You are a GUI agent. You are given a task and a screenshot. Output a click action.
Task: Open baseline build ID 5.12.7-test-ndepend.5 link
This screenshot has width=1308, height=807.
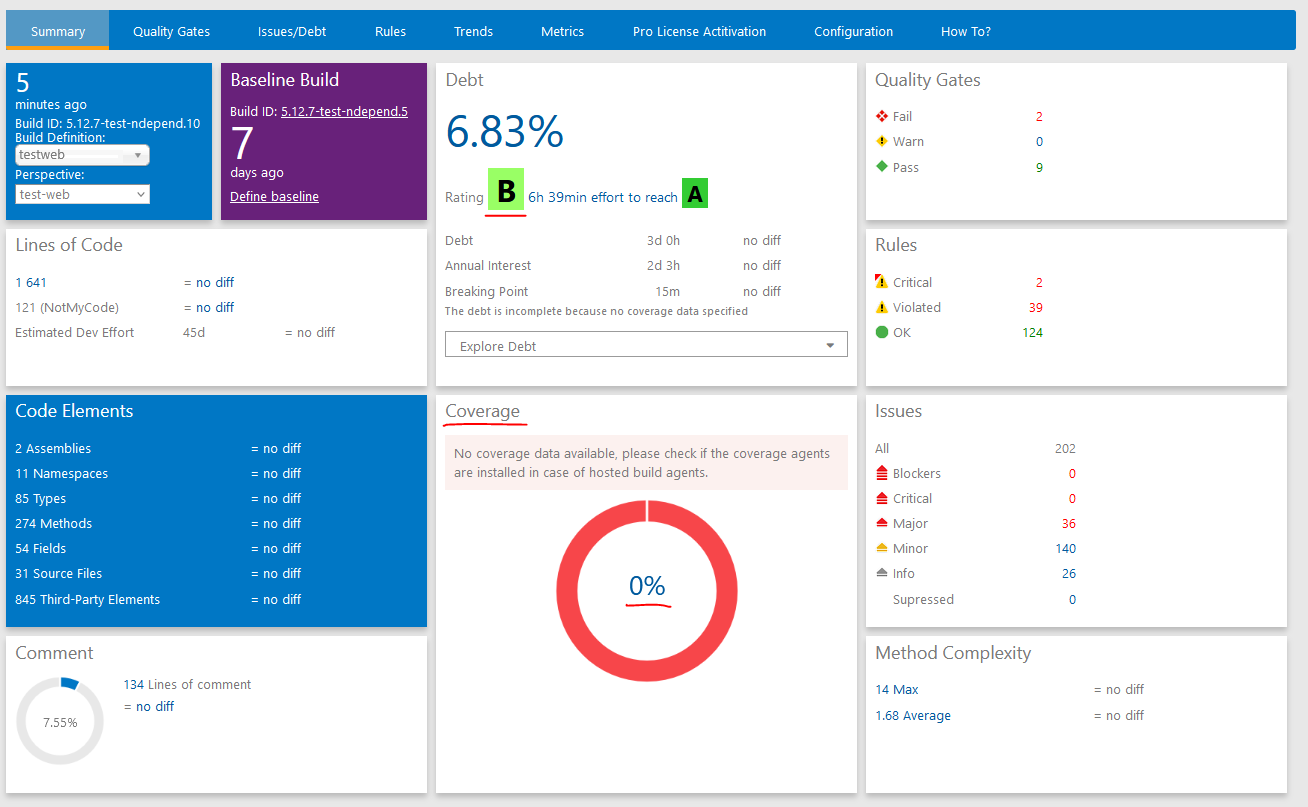344,112
